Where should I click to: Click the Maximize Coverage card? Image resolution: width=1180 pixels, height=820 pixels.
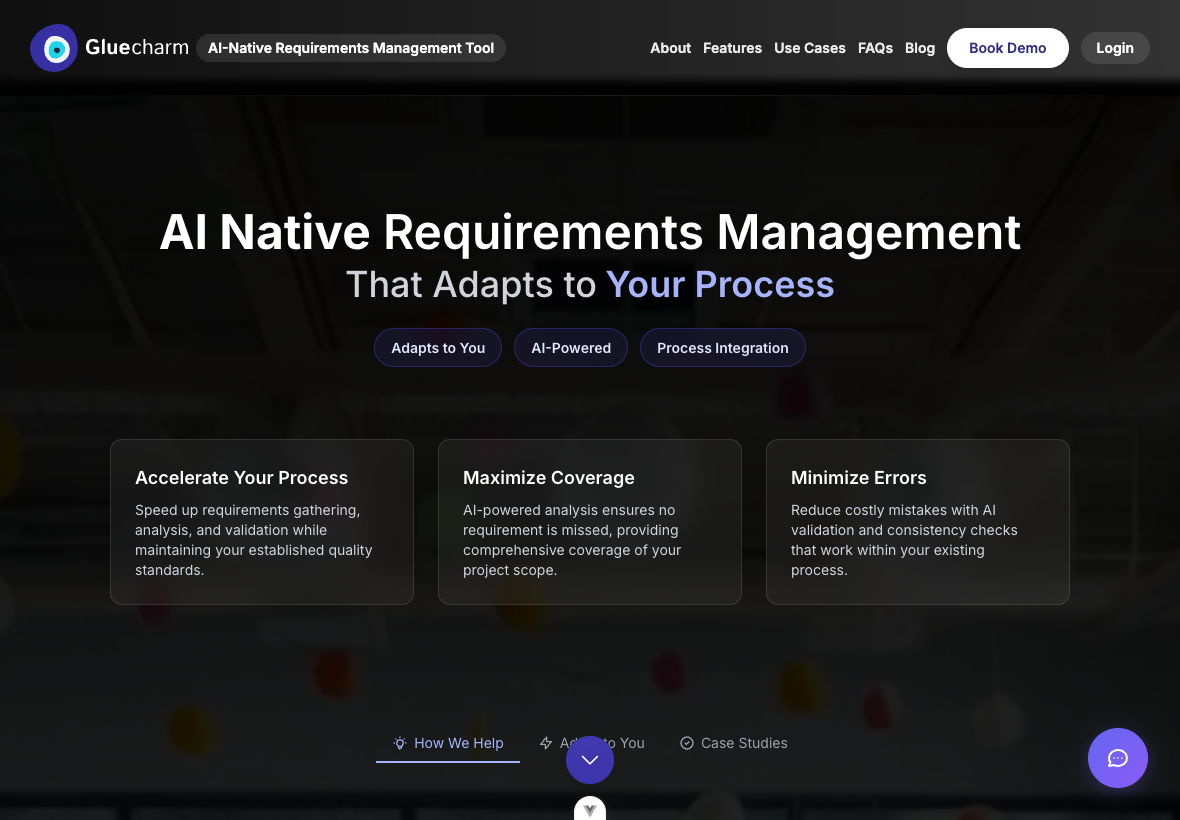[589, 522]
